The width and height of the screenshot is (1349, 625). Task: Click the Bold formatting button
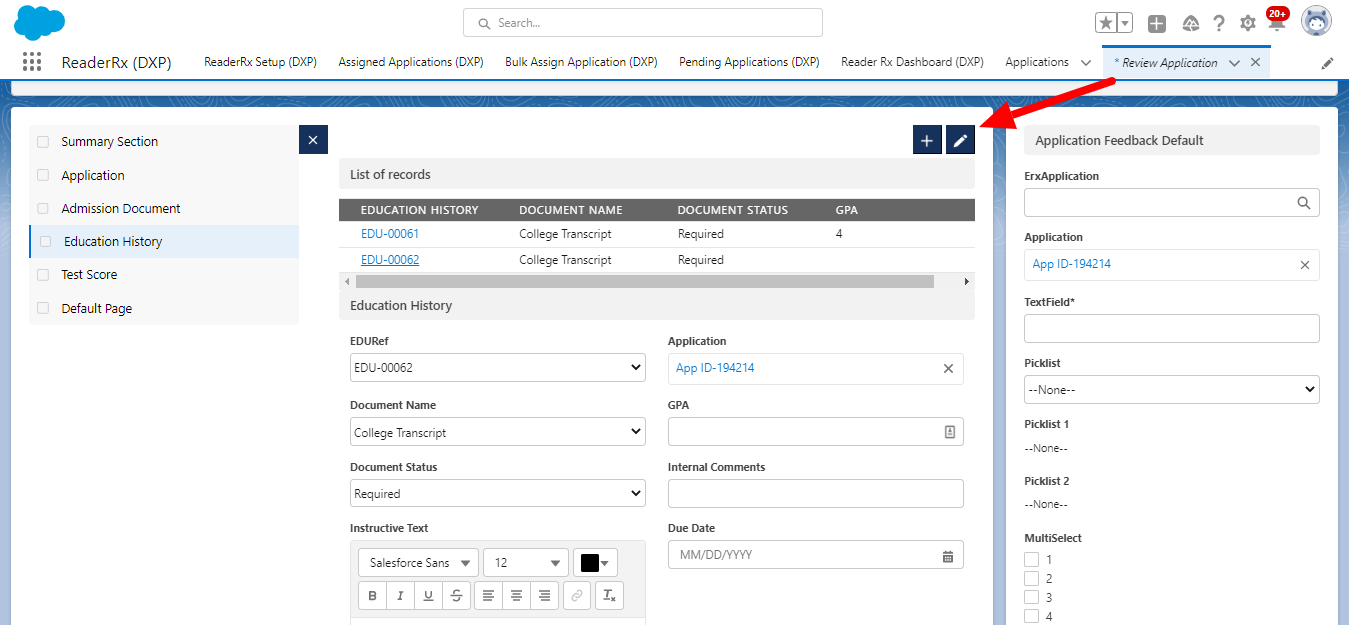(373, 596)
